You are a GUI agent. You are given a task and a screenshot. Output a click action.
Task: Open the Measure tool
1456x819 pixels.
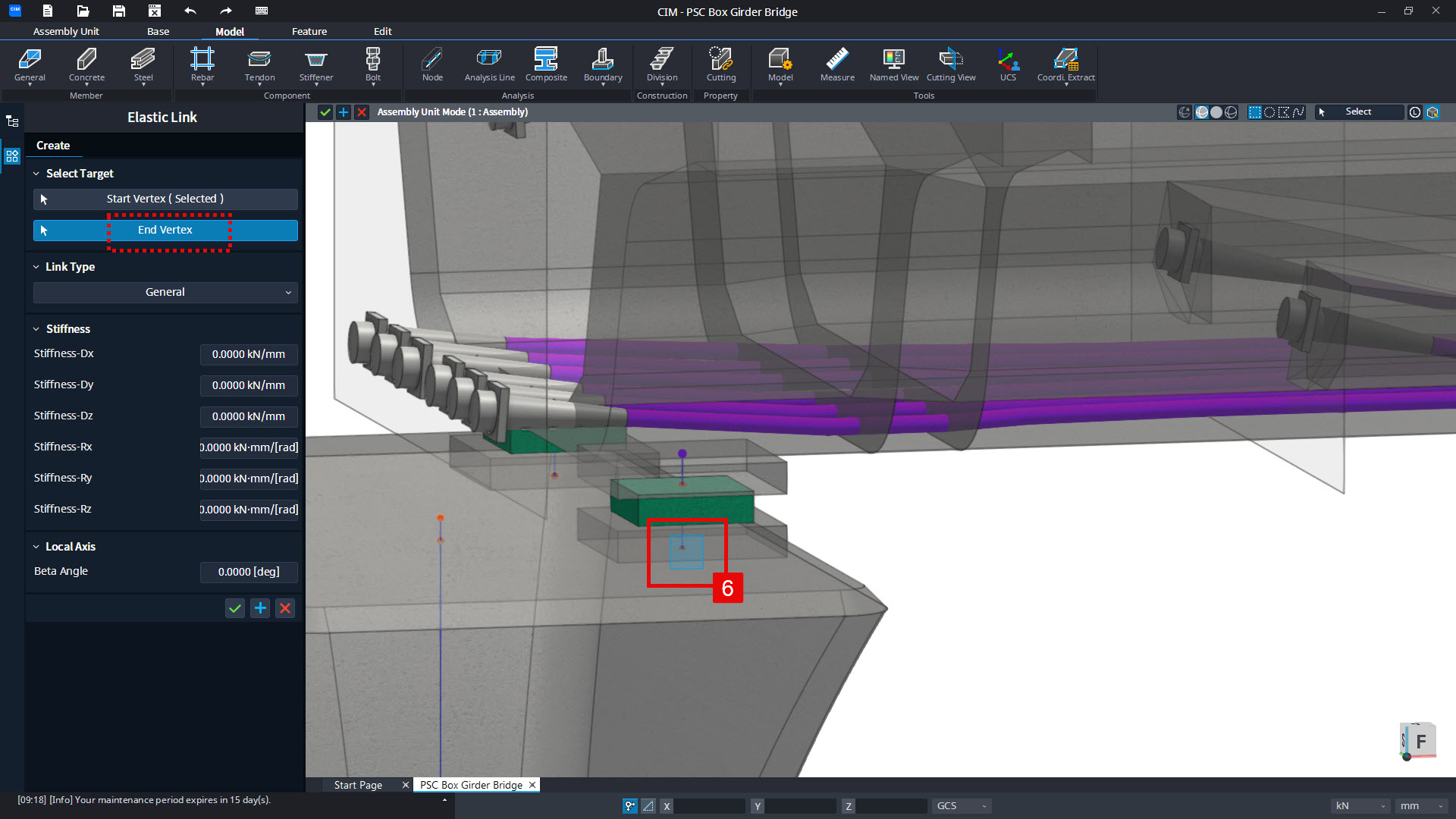coord(836,64)
